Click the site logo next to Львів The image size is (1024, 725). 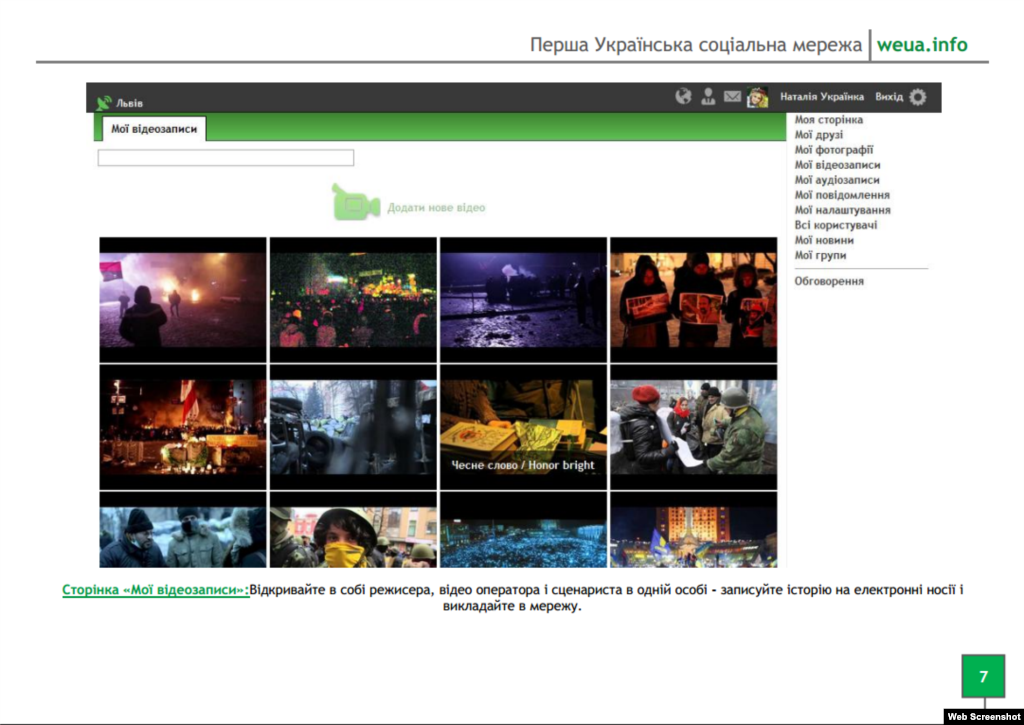click(103, 102)
